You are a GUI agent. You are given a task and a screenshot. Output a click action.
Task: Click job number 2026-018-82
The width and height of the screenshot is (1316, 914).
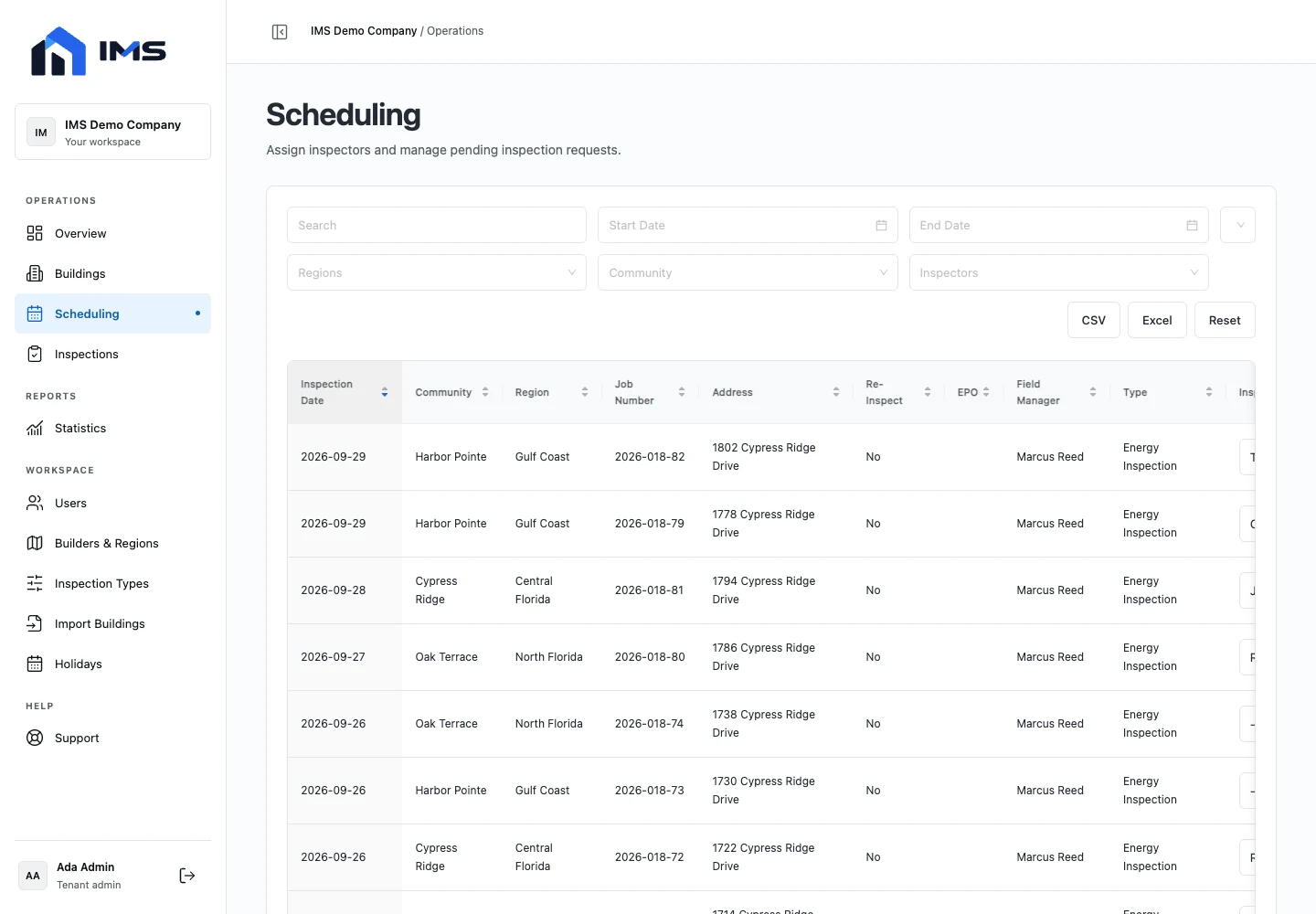coord(650,457)
